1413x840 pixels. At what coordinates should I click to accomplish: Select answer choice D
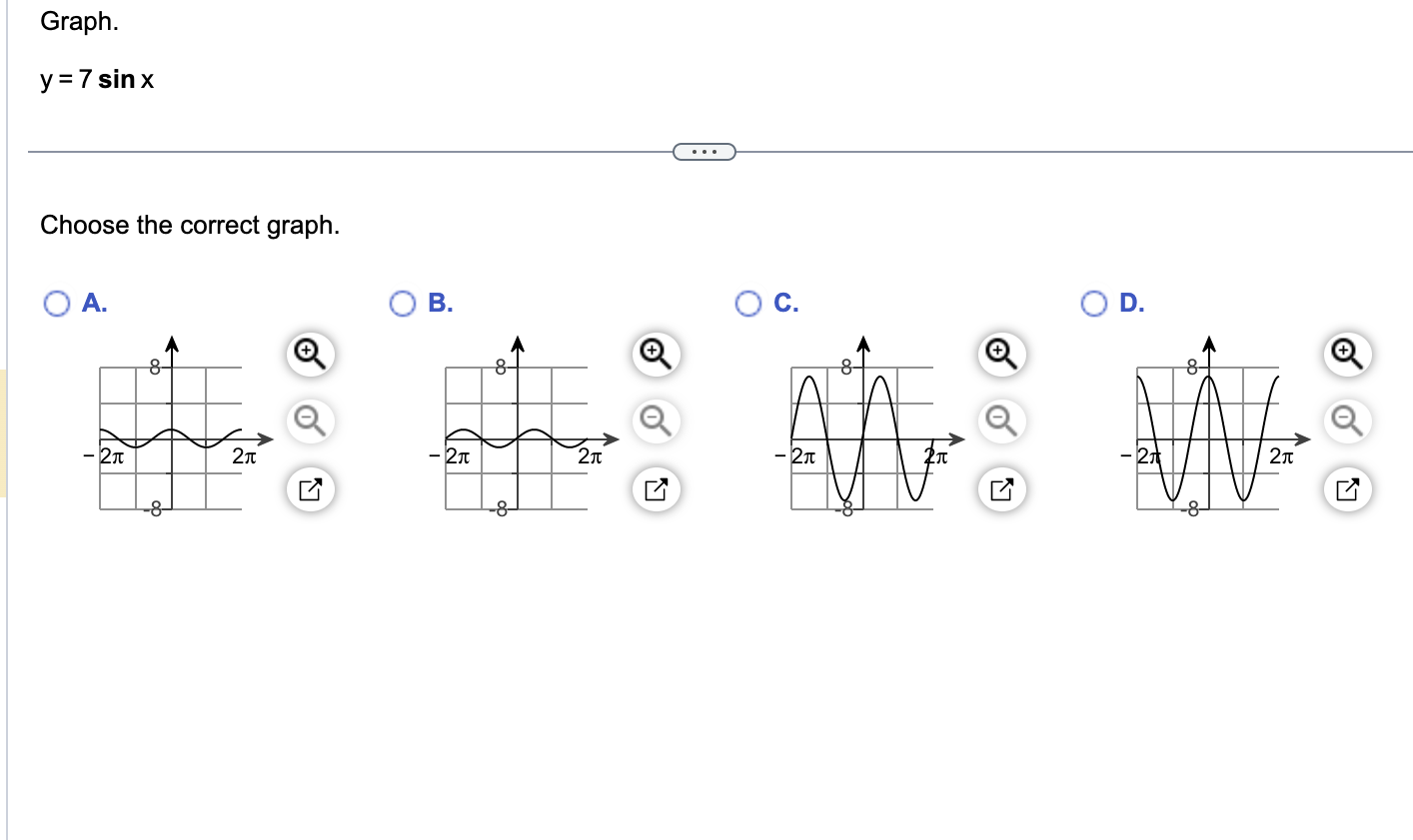coord(1093,304)
